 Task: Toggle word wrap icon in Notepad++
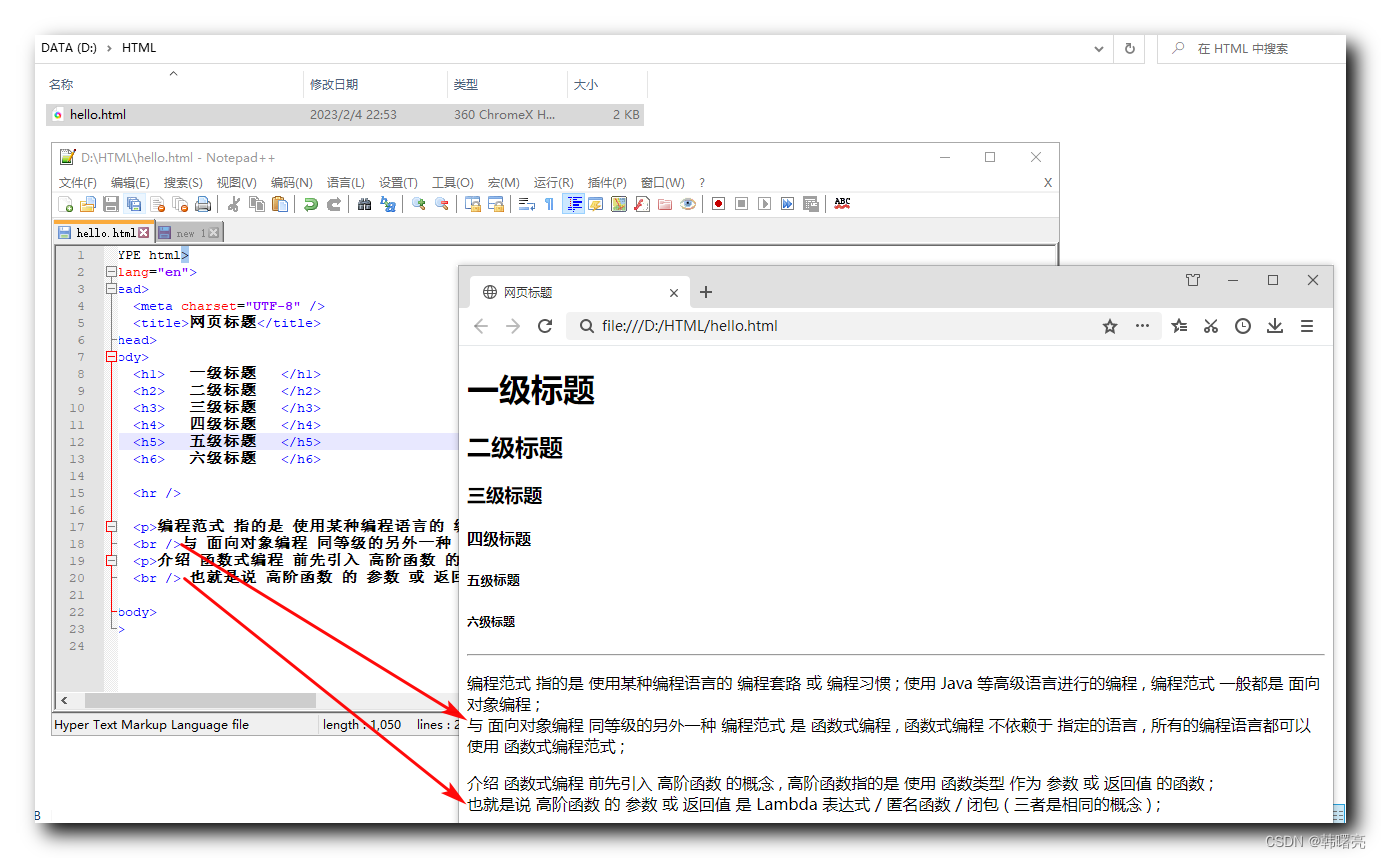527,204
